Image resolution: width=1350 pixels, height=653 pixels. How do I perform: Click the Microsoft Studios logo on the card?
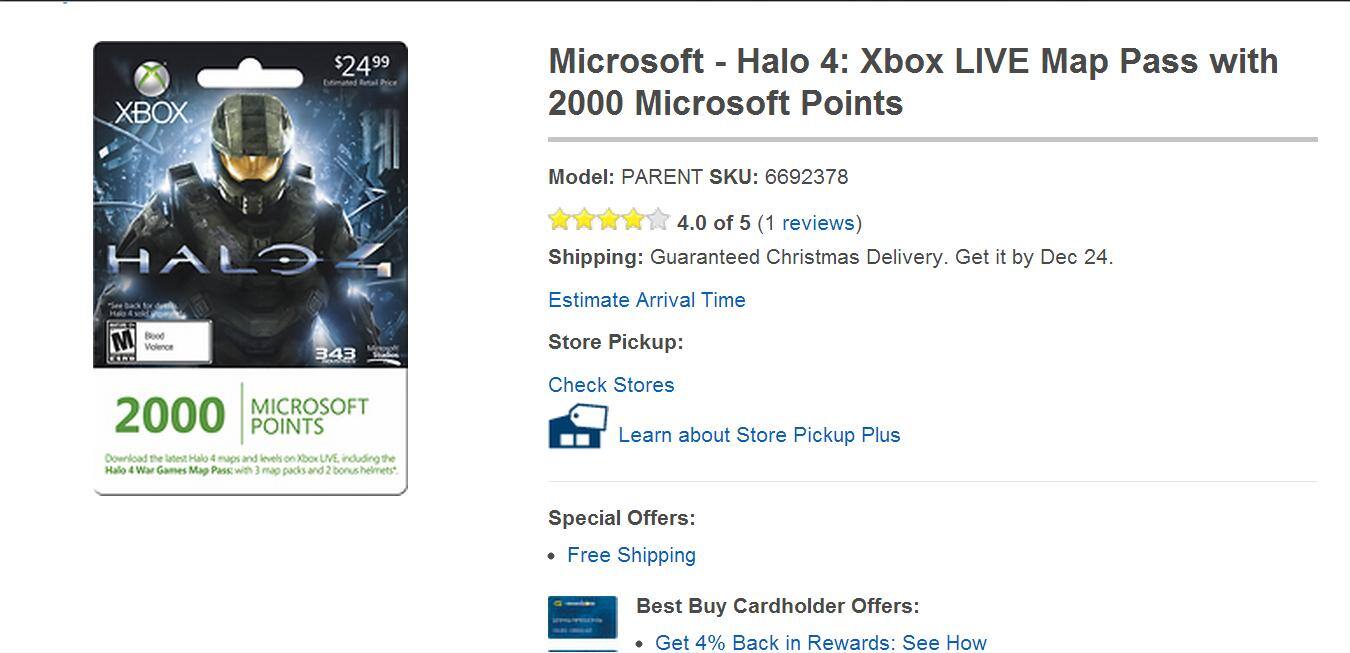pyautogui.click(x=382, y=352)
